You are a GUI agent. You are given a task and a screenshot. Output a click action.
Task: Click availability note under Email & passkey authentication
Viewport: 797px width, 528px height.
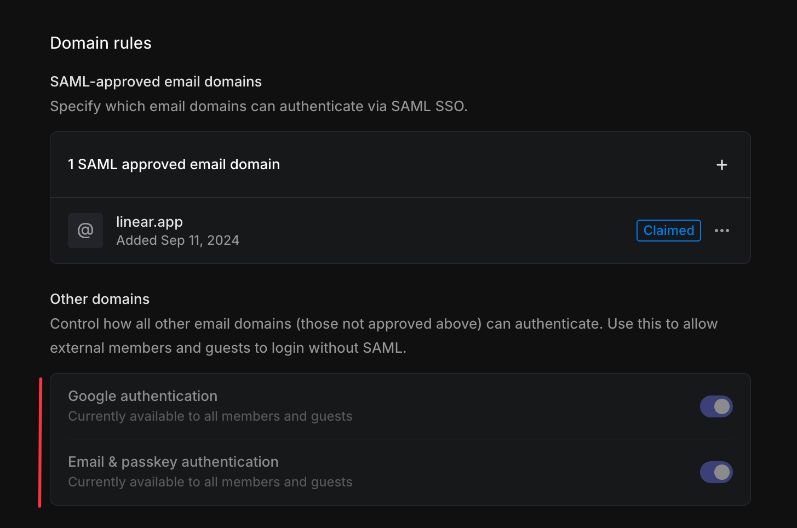coord(210,482)
